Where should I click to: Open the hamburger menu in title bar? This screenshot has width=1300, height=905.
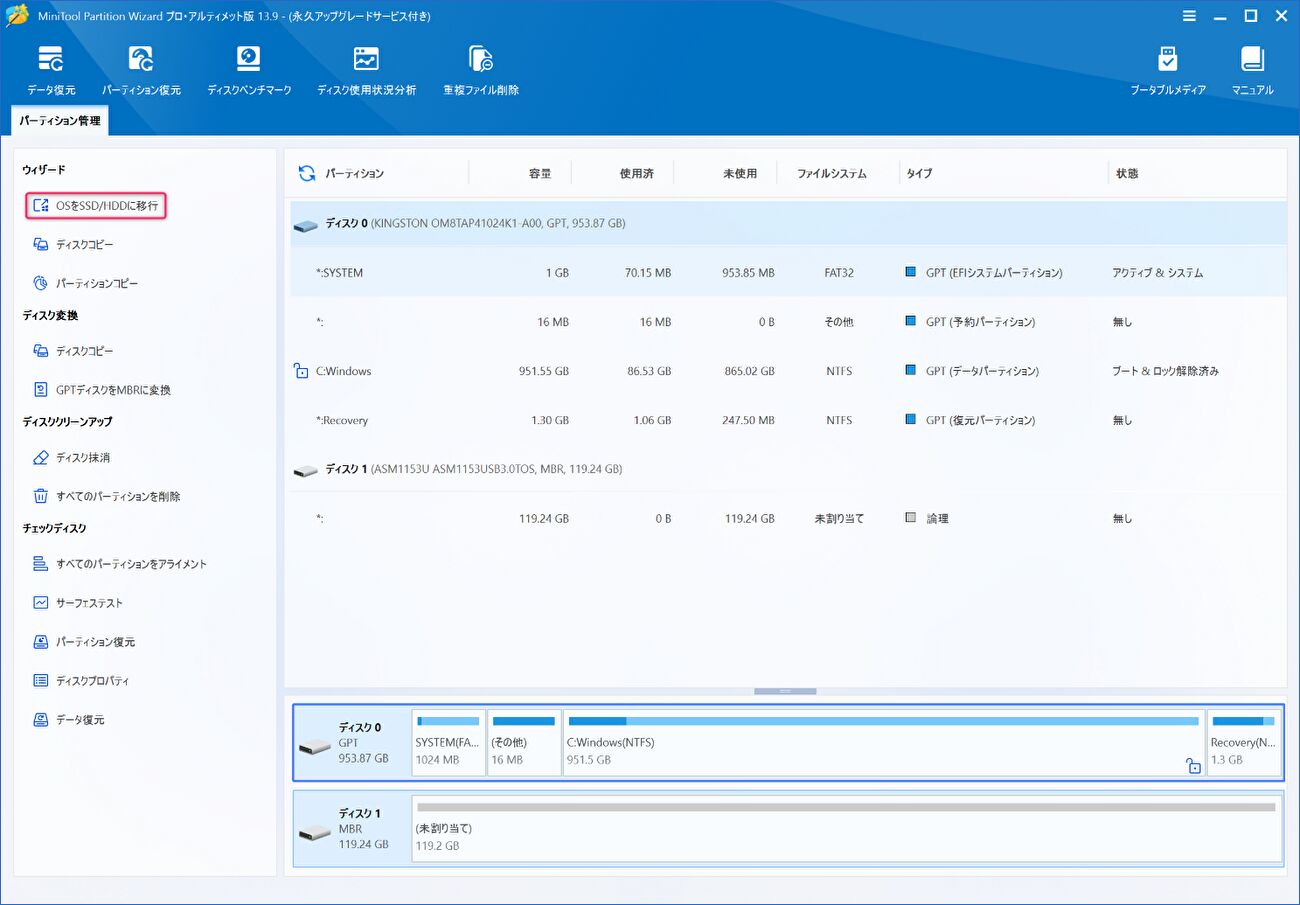coord(1189,16)
